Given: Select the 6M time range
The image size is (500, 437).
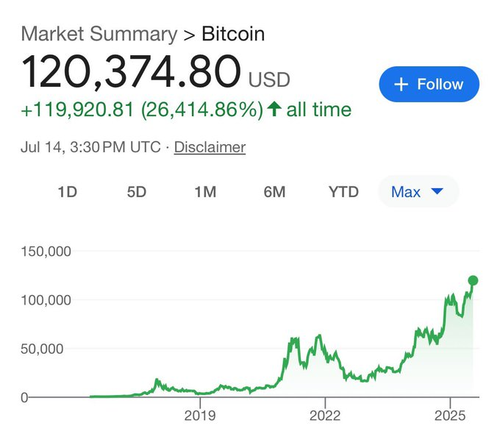Looking at the screenshot, I should 274,192.
